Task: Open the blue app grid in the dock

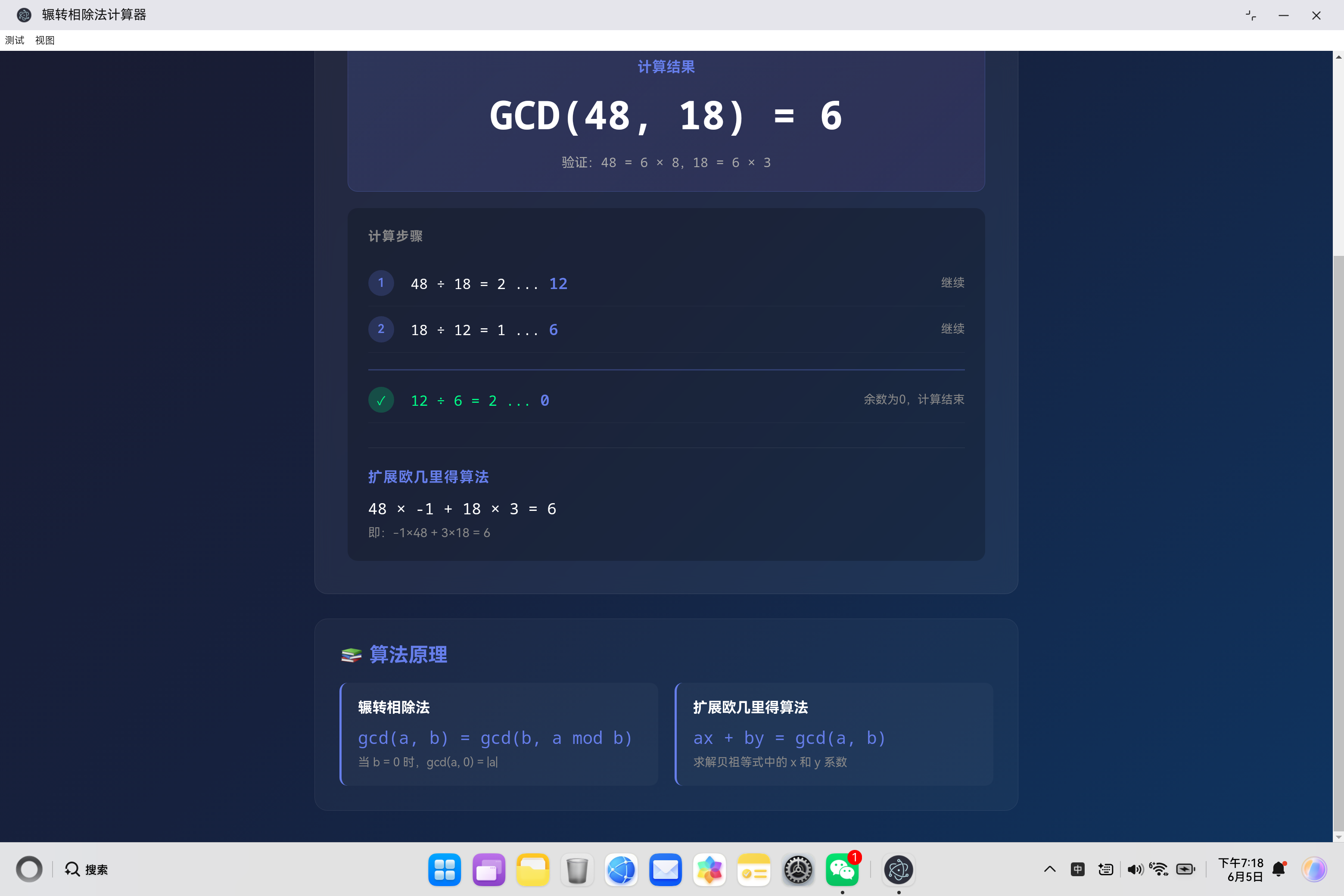Action: pos(445,870)
